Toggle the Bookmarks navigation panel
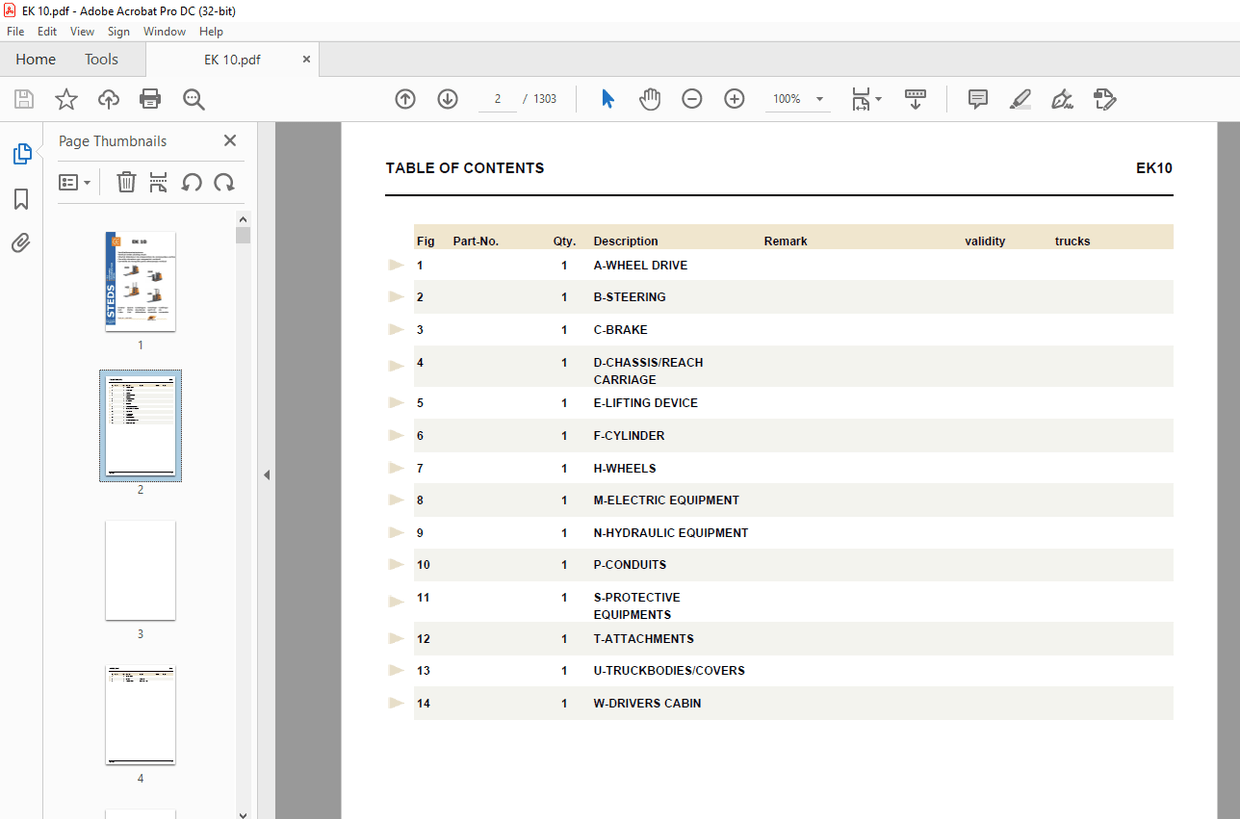This screenshot has width=1240, height=819. 21,200
